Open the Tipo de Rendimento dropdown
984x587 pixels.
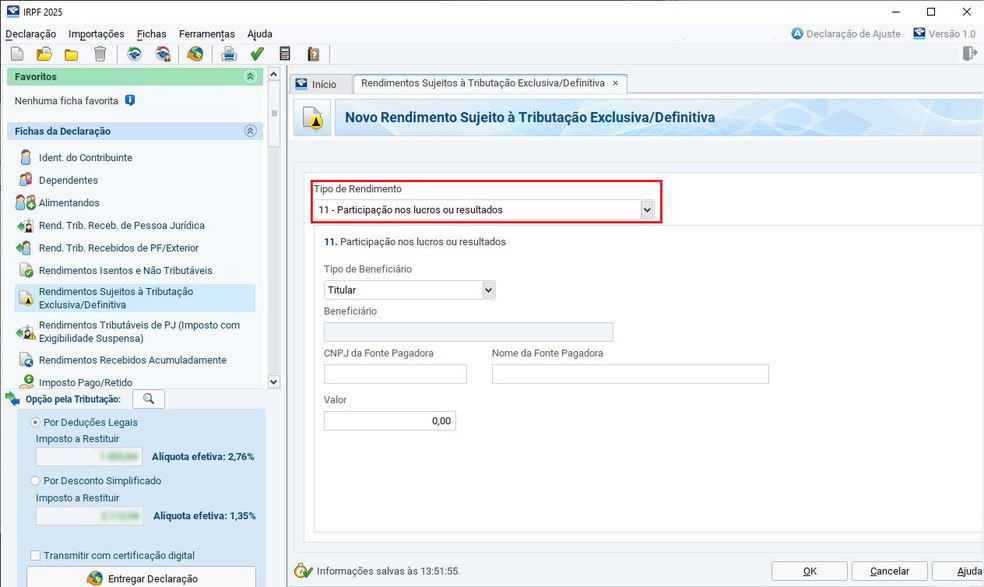[x=647, y=210]
